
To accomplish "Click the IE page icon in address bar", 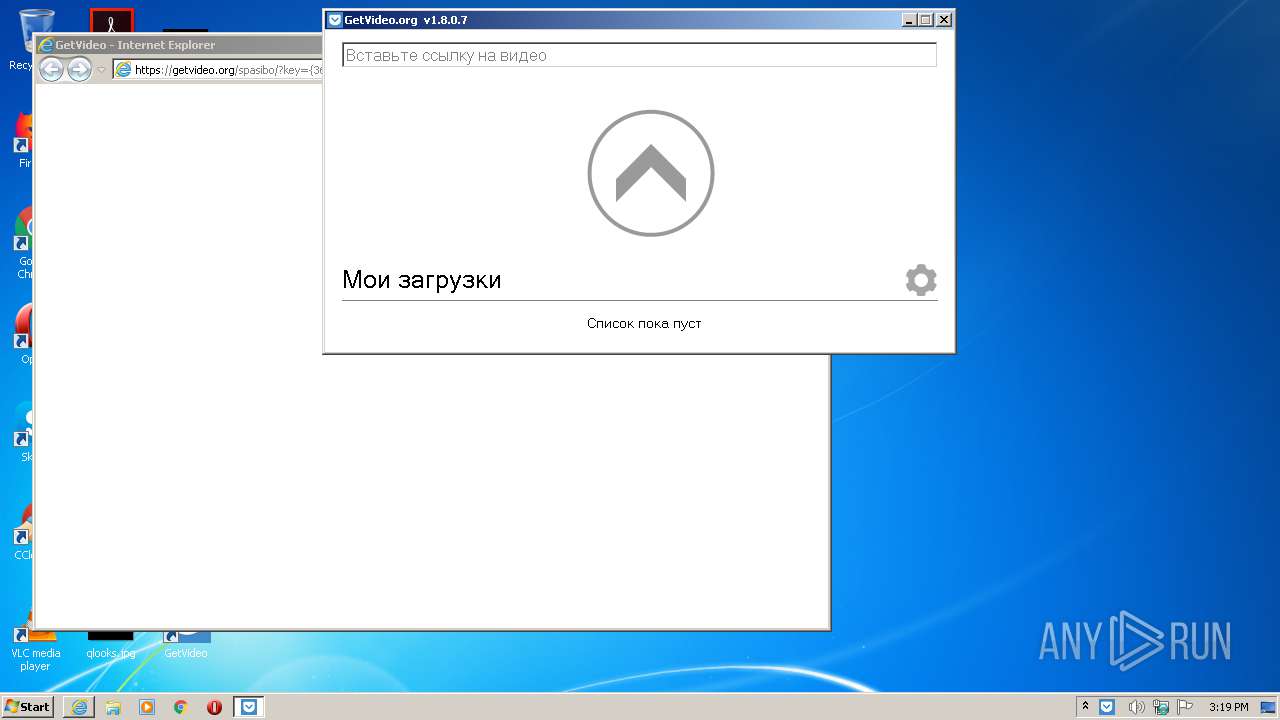I will [123, 70].
